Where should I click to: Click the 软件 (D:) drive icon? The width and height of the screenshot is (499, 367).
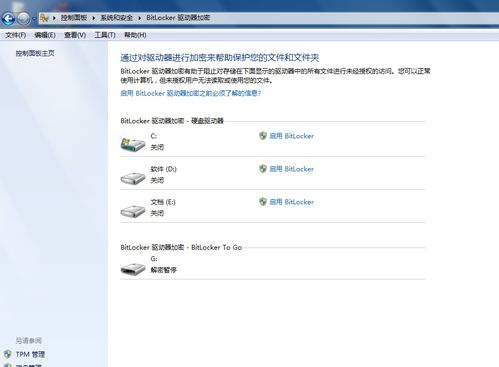click(x=133, y=178)
